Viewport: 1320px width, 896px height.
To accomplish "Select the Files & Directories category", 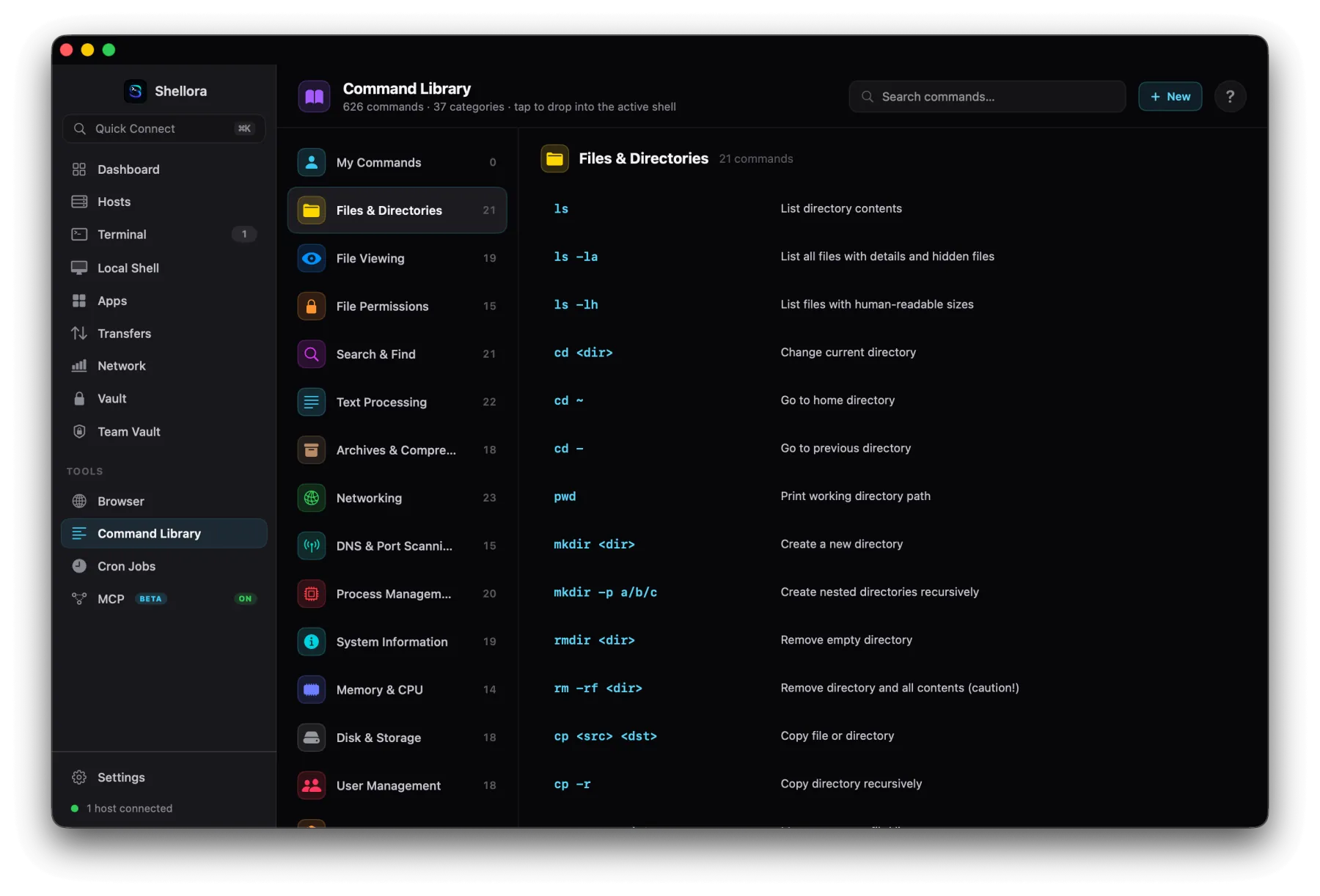I will click(x=397, y=210).
